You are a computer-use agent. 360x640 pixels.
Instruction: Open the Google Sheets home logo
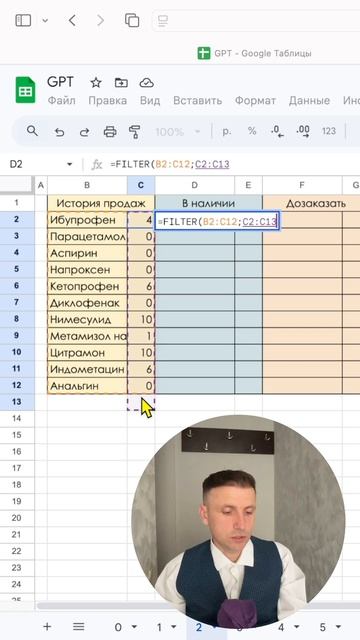coord(25,90)
